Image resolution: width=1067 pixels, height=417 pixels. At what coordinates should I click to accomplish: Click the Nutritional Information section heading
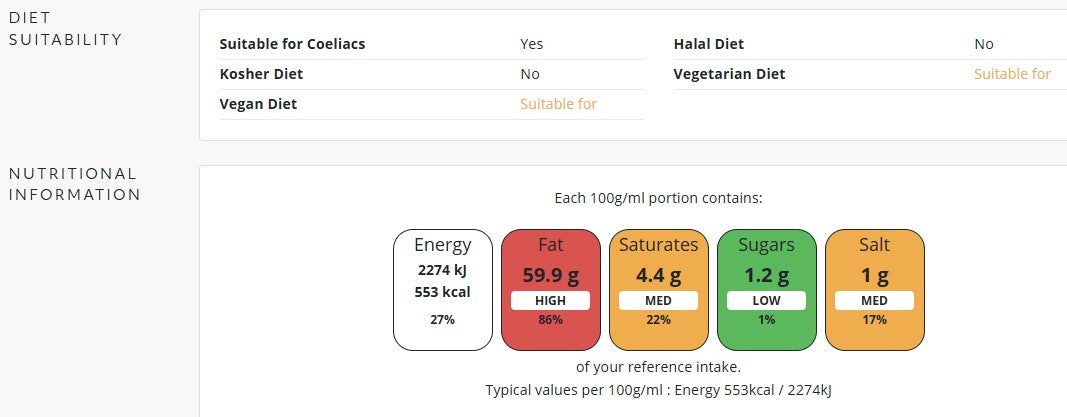(x=74, y=184)
